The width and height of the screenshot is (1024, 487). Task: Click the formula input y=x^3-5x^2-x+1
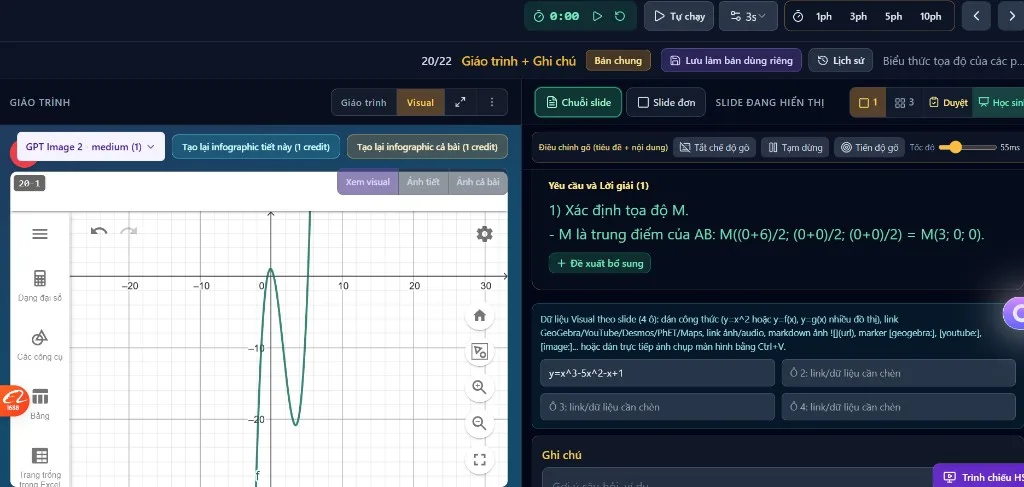[658, 373]
